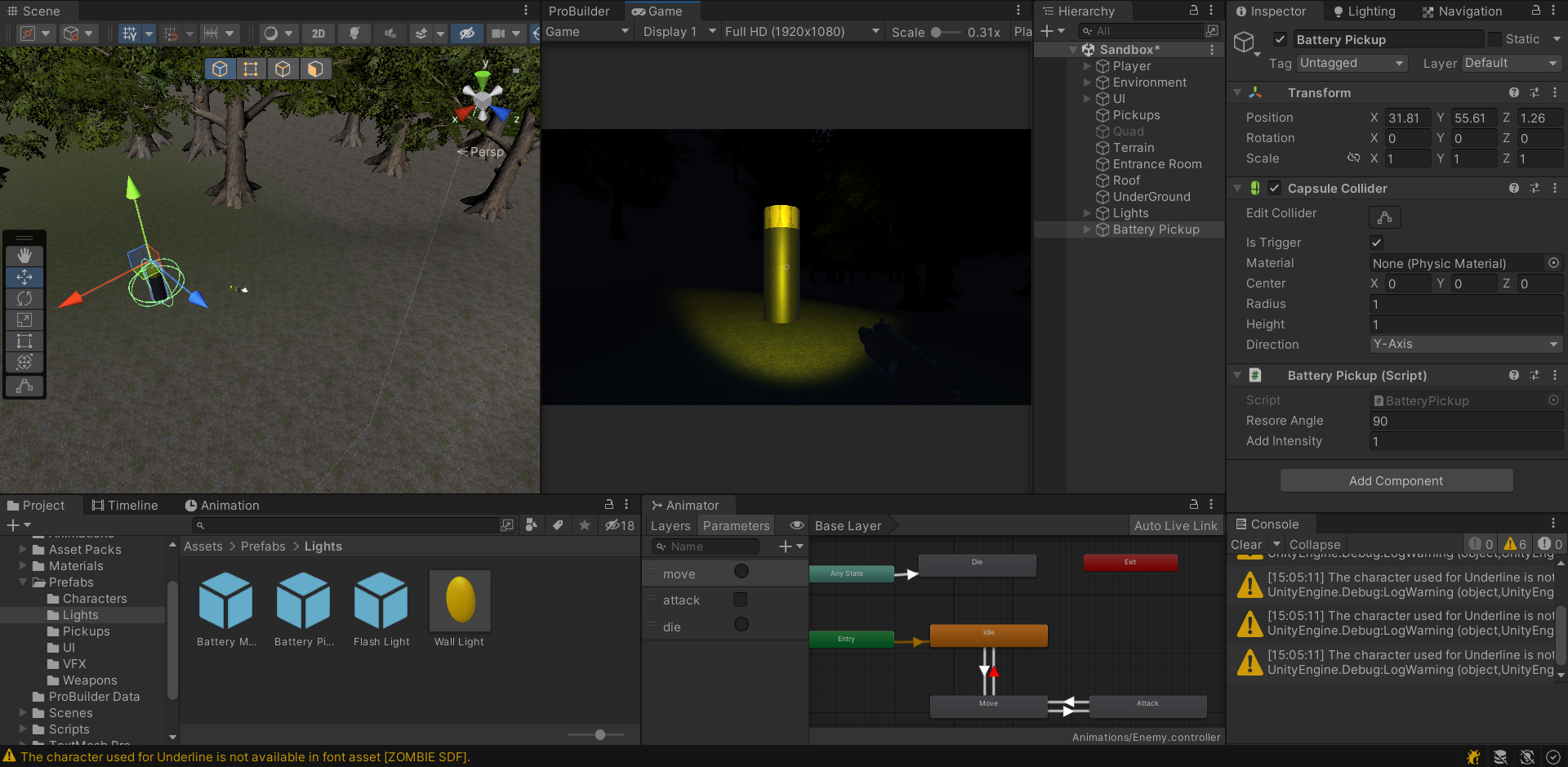Switch to Animator Layers tab
This screenshot has width=1568, height=767.
point(670,526)
